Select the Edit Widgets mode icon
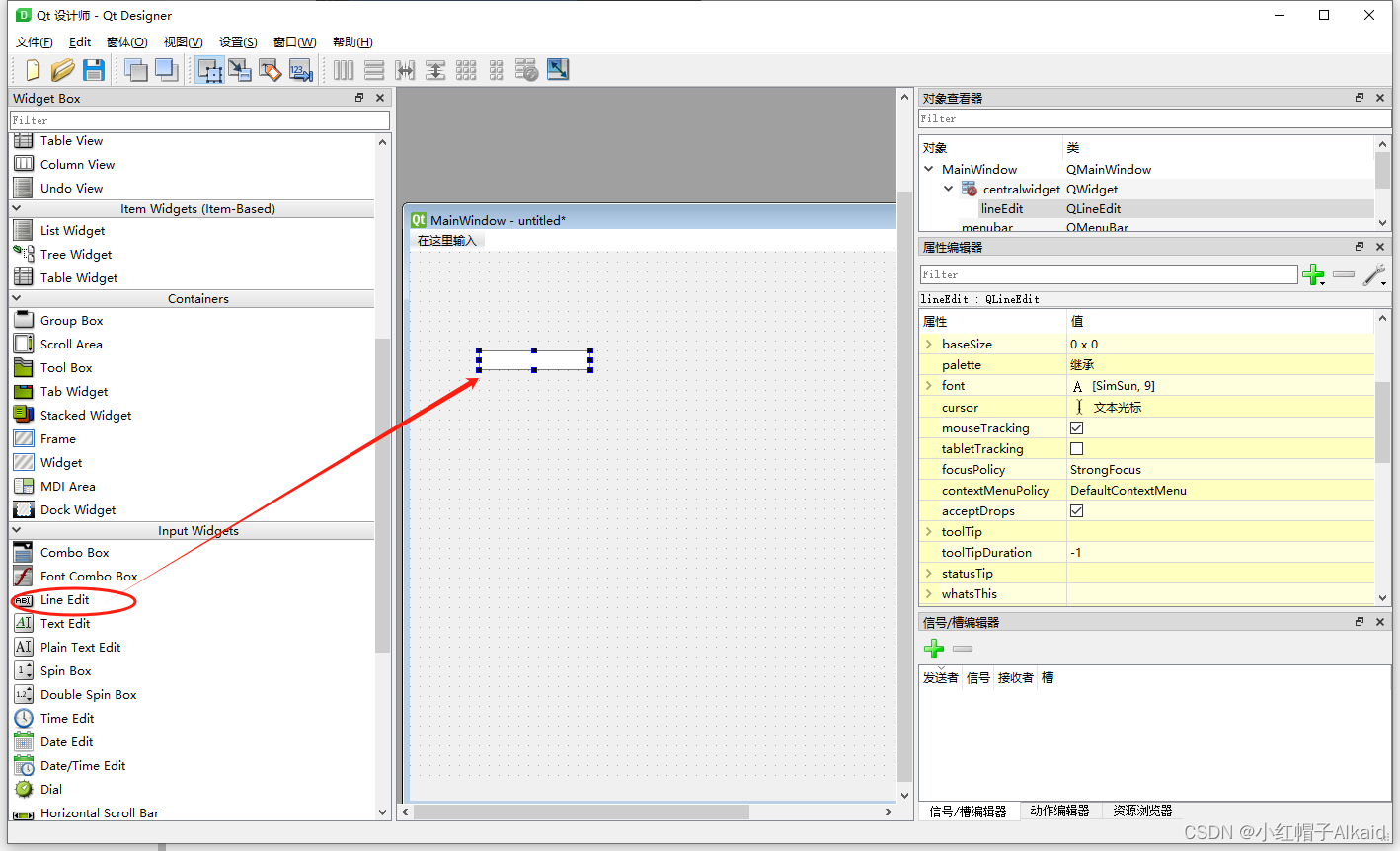The height and width of the screenshot is (851, 1400). 209,70
